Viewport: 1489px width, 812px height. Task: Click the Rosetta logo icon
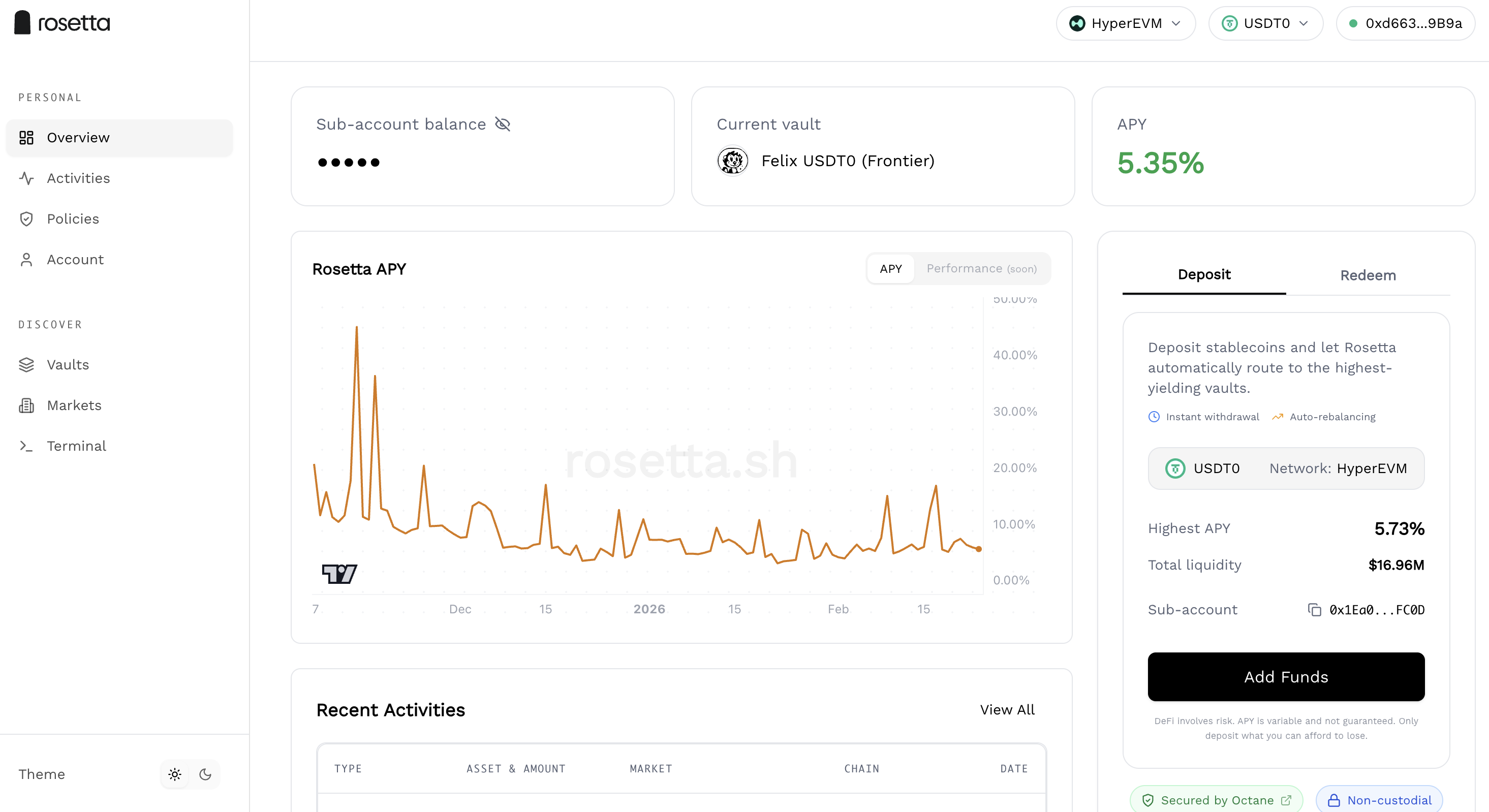click(22, 22)
